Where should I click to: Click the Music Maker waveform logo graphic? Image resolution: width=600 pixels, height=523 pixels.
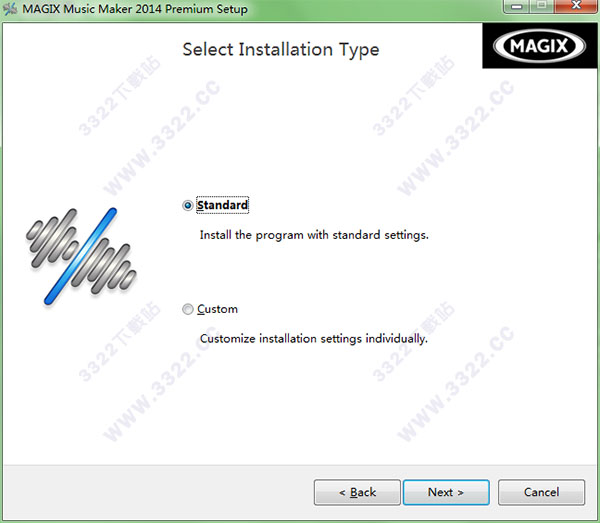pos(81,256)
